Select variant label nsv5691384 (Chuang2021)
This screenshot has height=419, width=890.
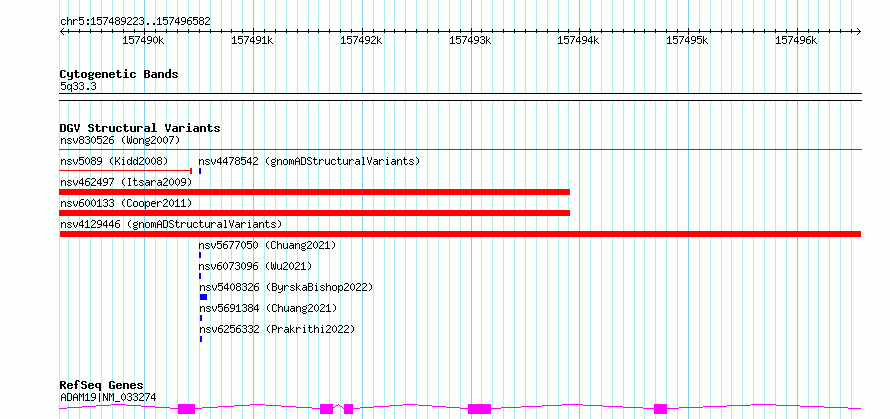tap(267, 308)
